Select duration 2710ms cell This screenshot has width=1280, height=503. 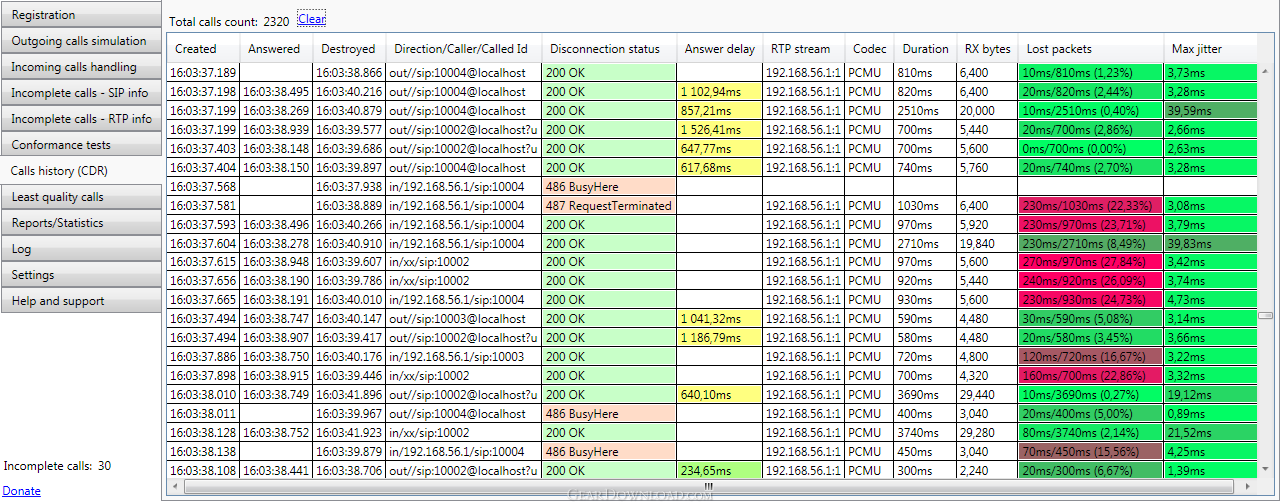925,243
